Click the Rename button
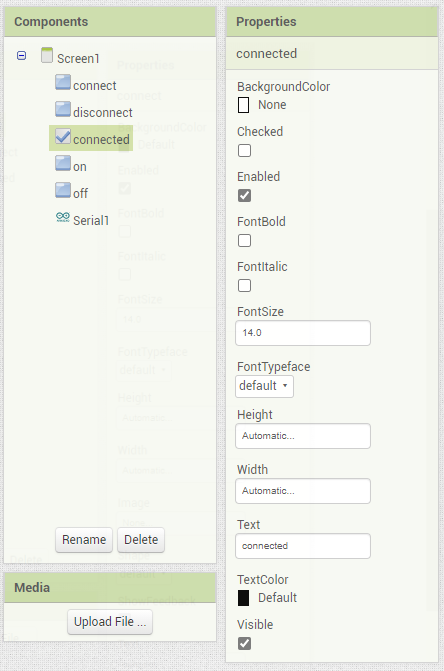This screenshot has height=671, width=444. (84, 540)
